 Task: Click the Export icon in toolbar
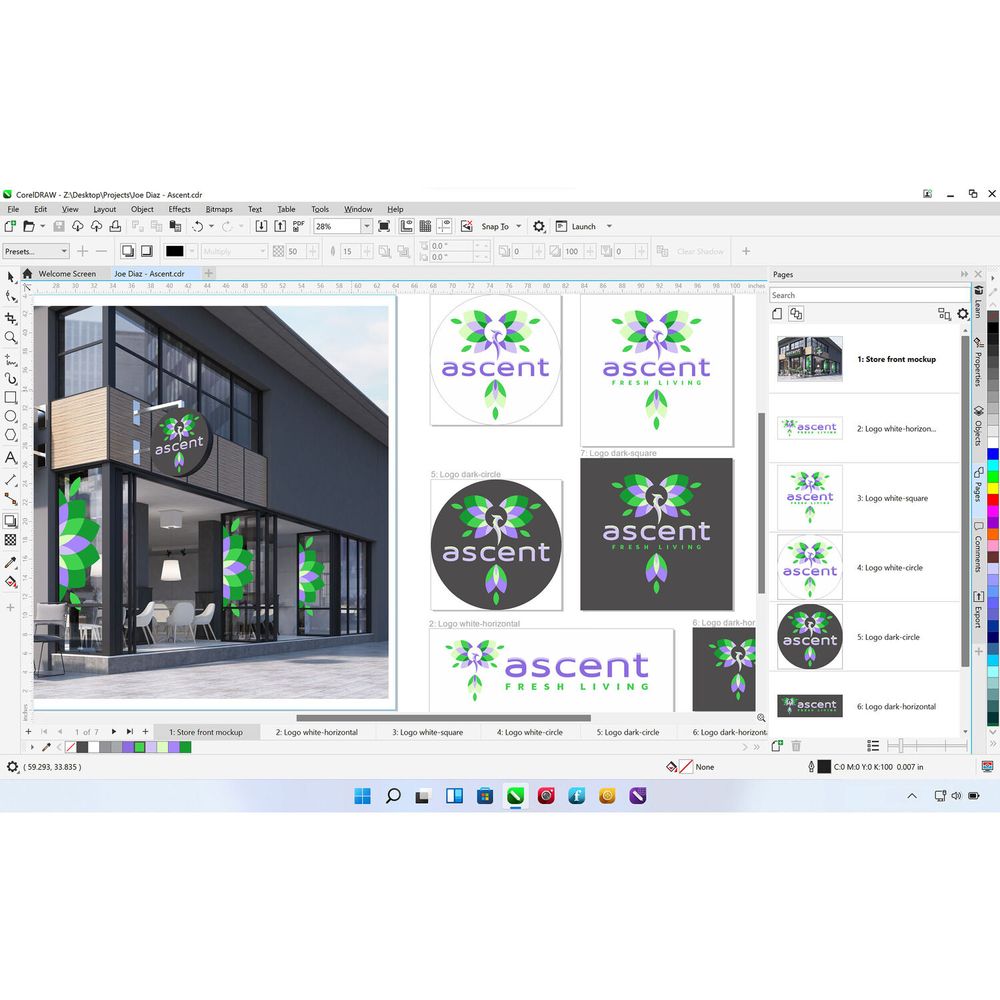point(280,226)
